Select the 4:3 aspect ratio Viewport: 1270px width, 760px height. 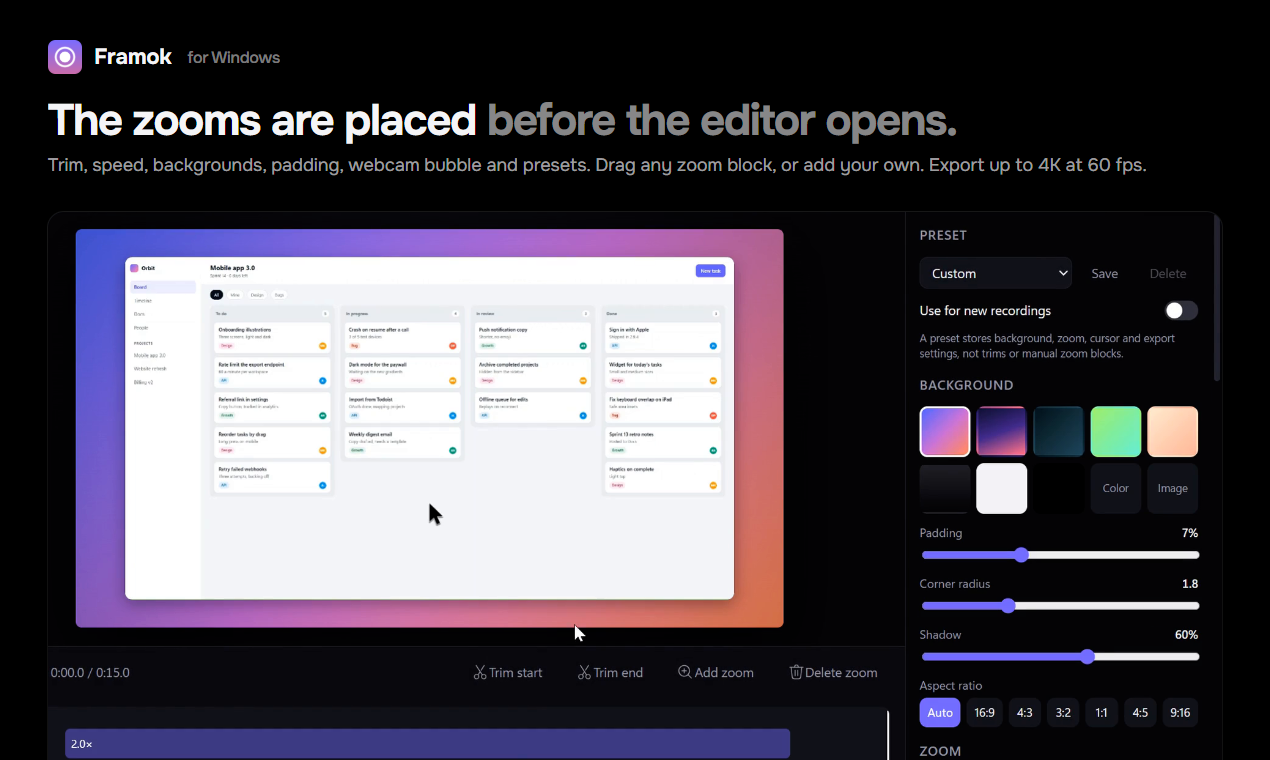[1025, 712]
